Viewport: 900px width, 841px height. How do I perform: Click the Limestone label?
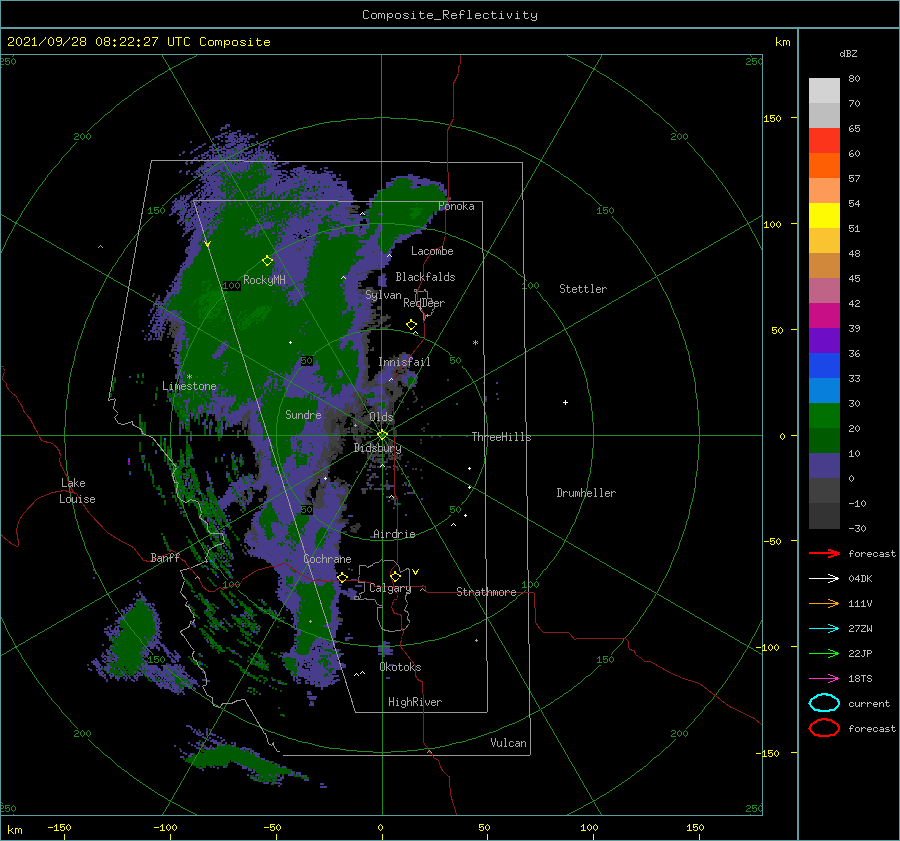189,386
